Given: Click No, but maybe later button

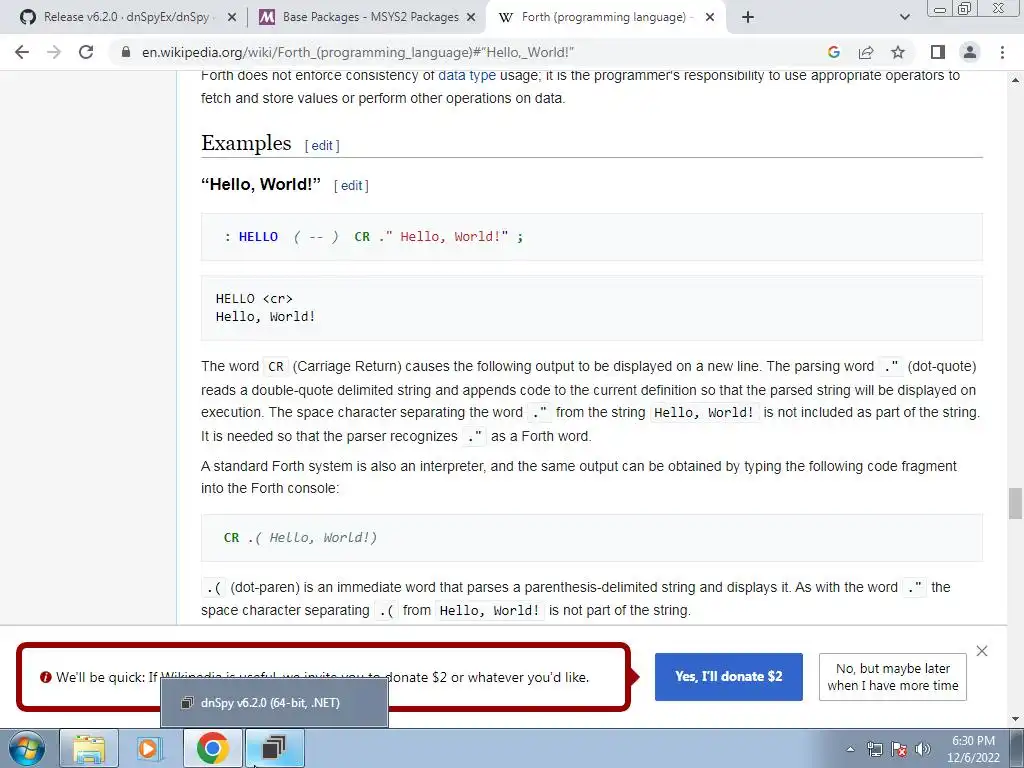Looking at the screenshot, I should point(893,677).
